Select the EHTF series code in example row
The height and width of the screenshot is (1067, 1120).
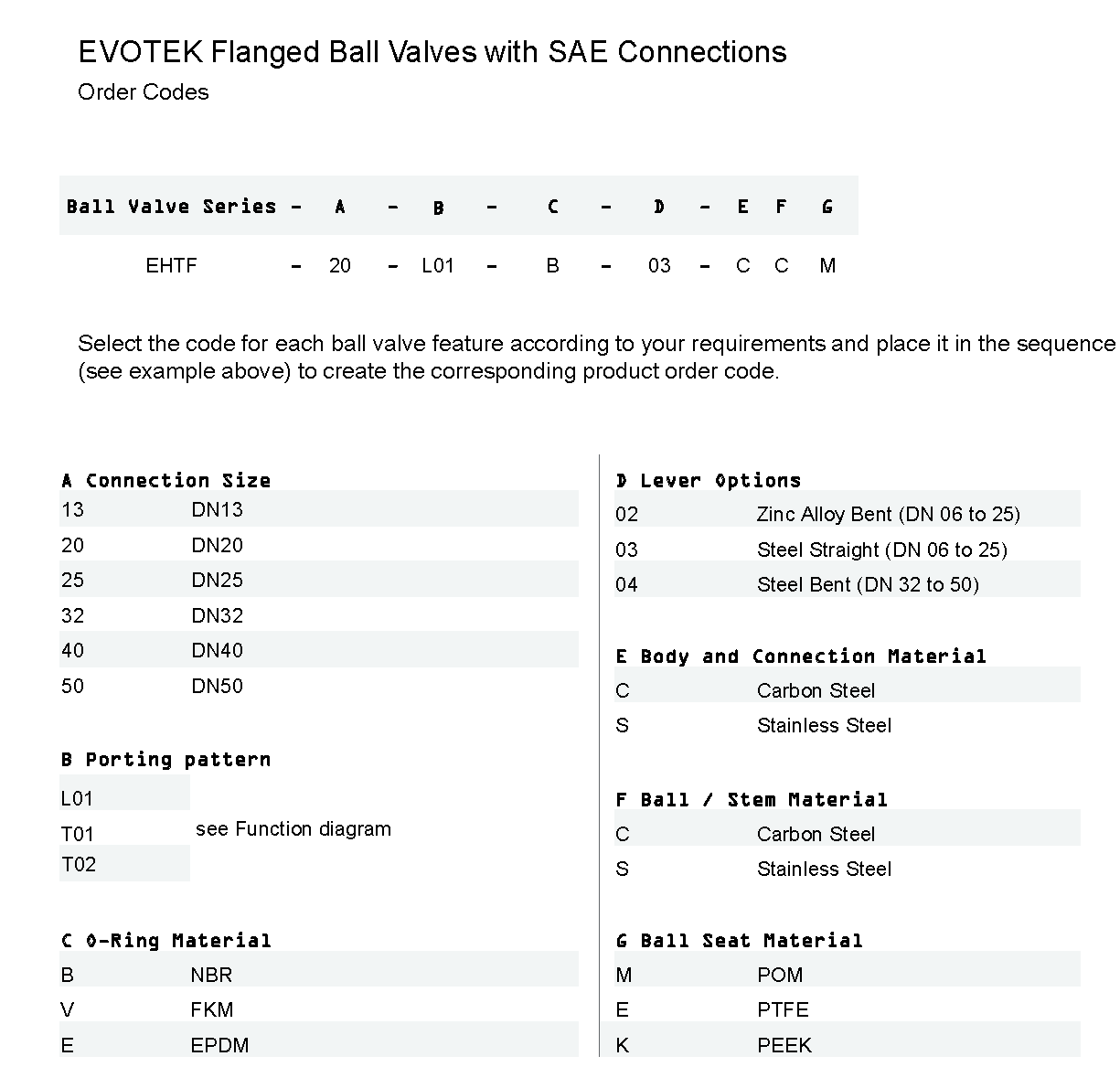click(x=171, y=266)
